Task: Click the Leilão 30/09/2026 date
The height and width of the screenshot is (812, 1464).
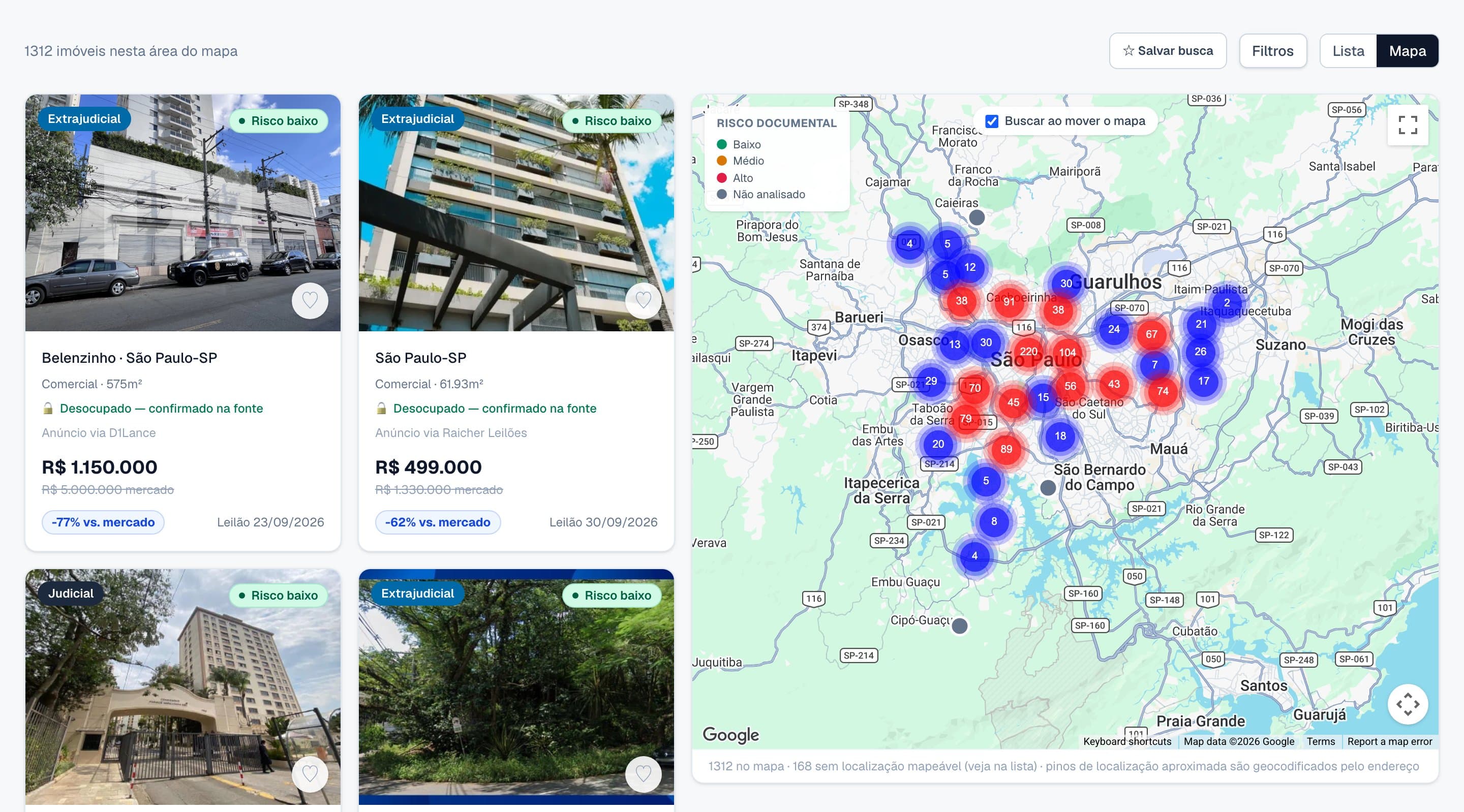Action: coord(603,522)
